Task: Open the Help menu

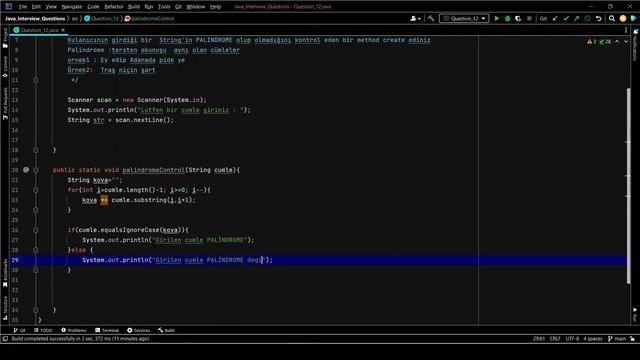Action: coord(215,7)
